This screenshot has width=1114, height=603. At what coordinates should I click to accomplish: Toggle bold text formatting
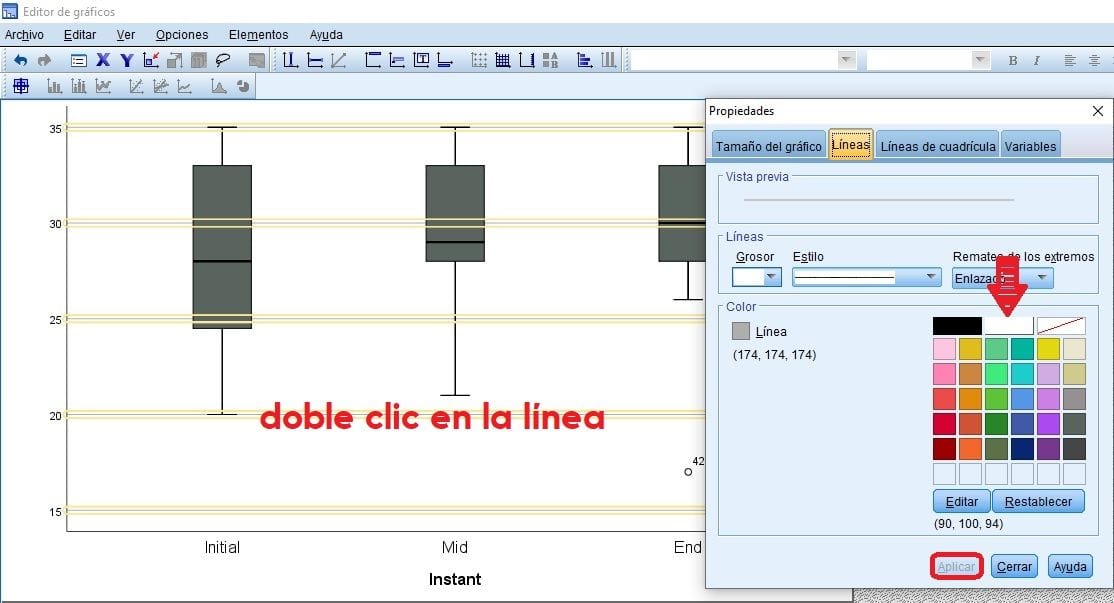click(x=1012, y=61)
